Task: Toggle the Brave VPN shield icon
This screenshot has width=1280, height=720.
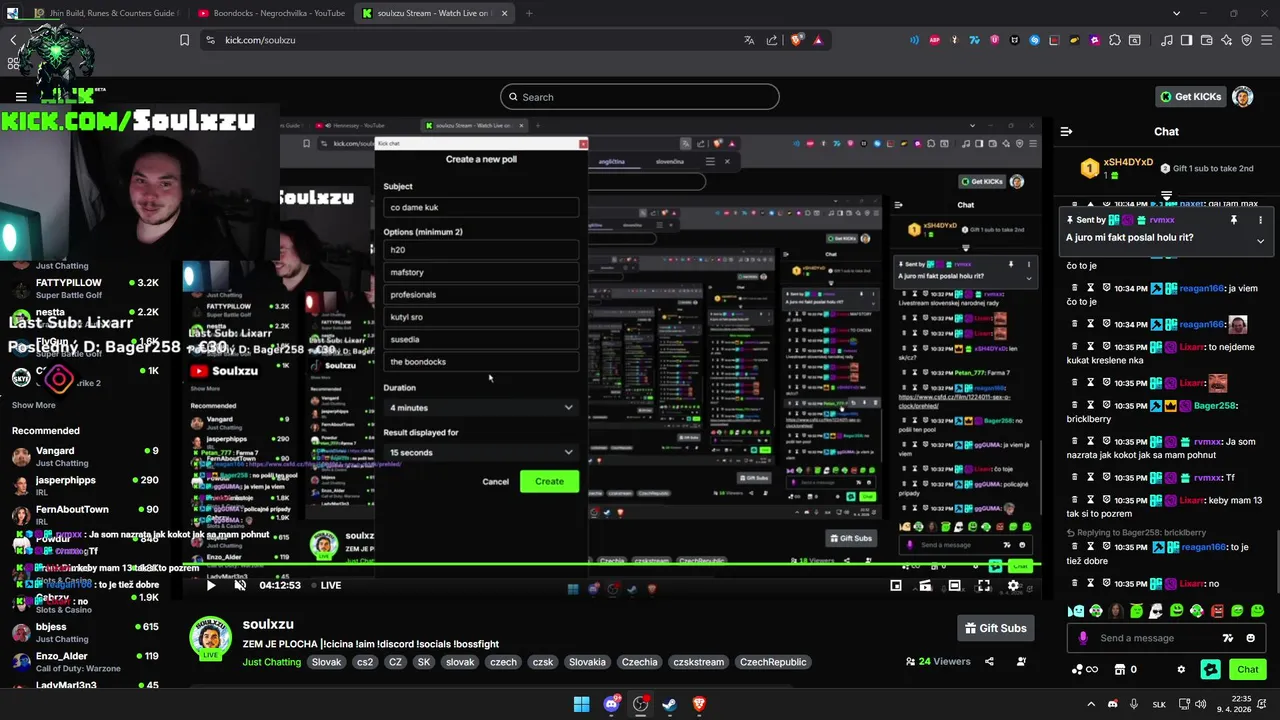Action: point(1247,40)
